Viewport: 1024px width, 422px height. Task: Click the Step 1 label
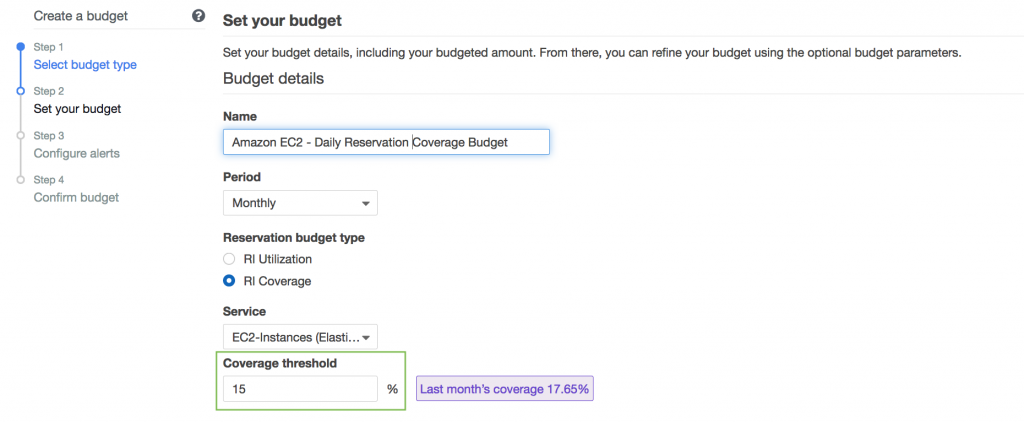tap(49, 47)
